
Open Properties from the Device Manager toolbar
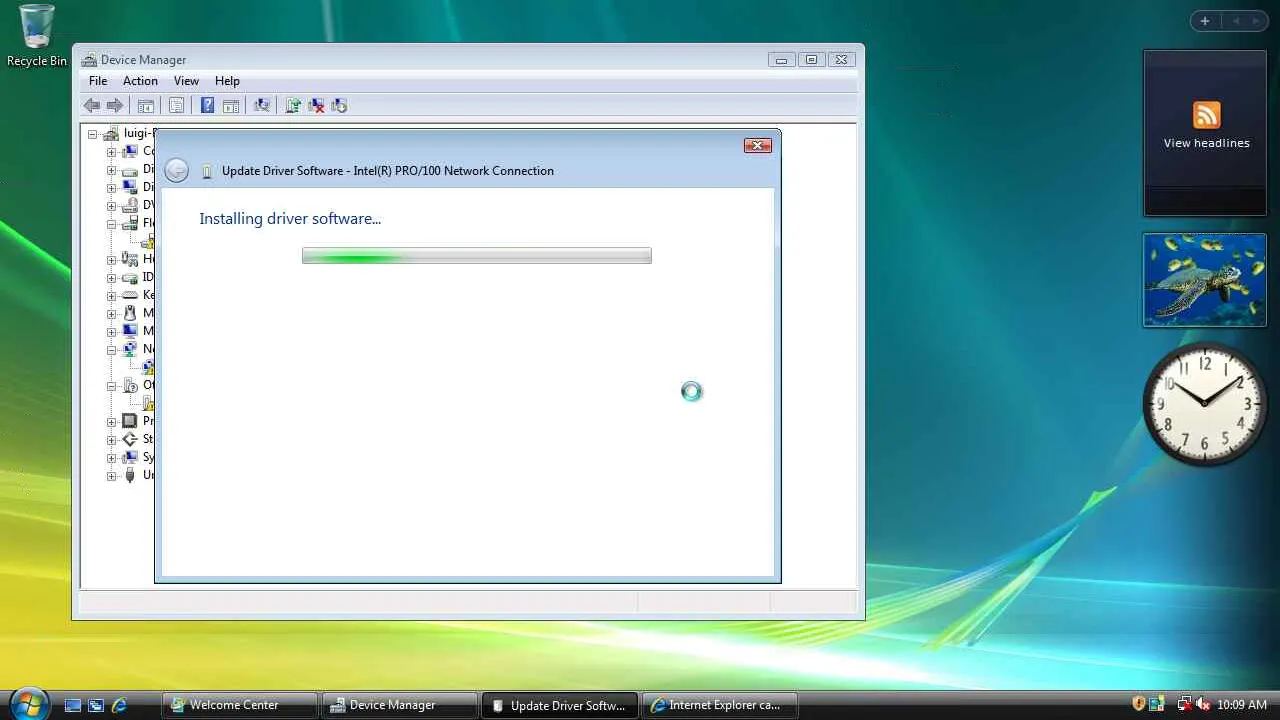[x=177, y=105]
